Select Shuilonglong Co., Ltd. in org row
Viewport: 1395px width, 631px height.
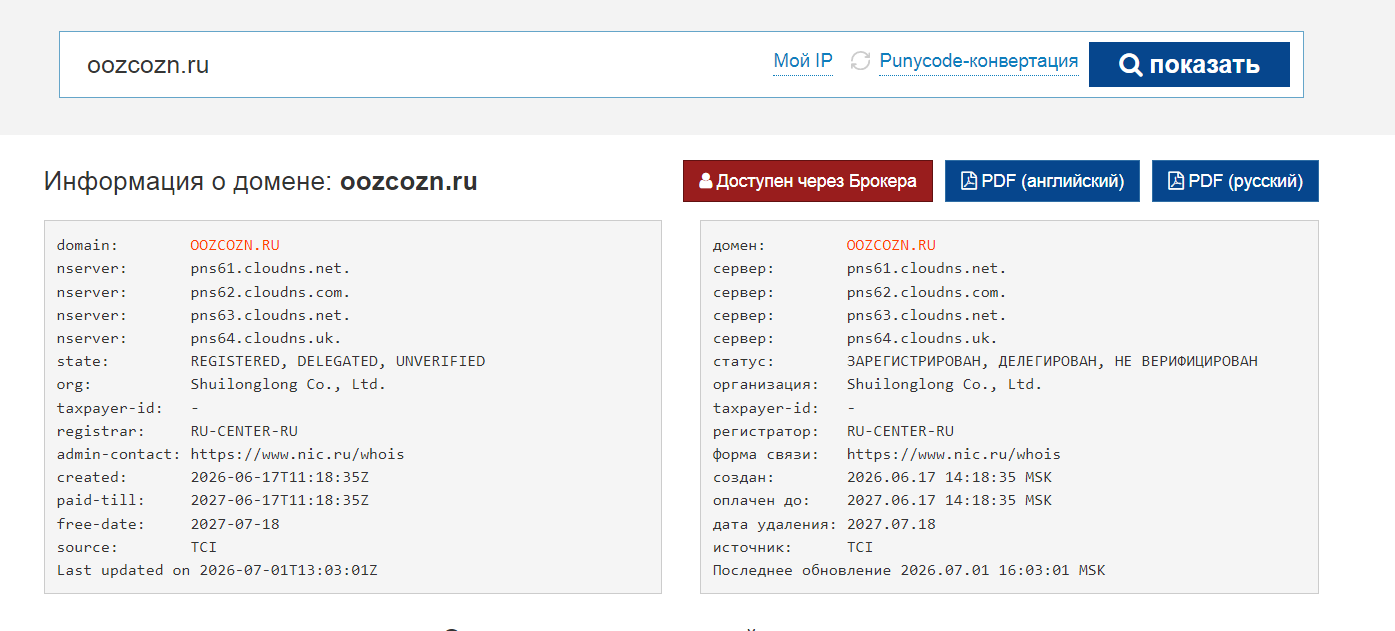(x=288, y=384)
